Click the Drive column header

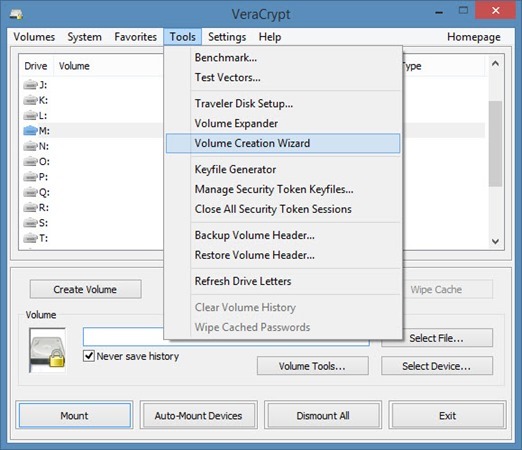coord(36,66)
